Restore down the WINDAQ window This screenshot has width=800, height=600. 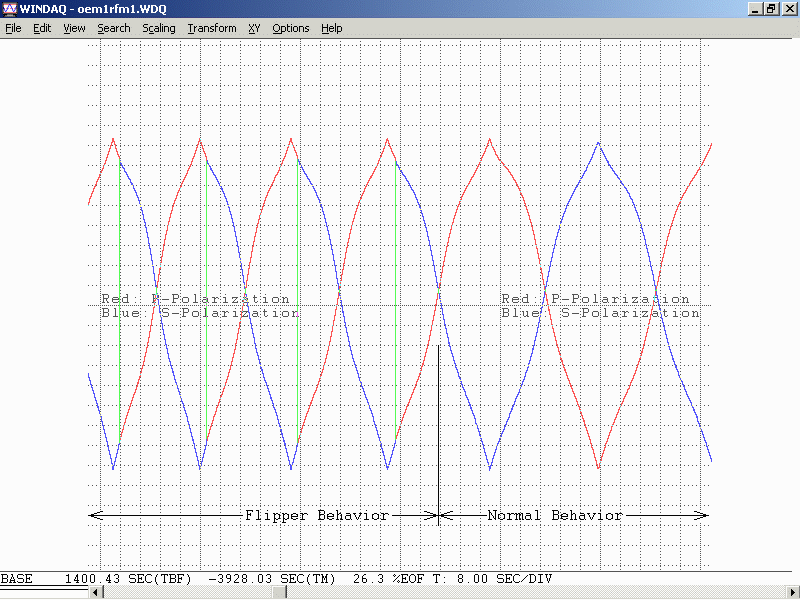(x=771, y=9)
